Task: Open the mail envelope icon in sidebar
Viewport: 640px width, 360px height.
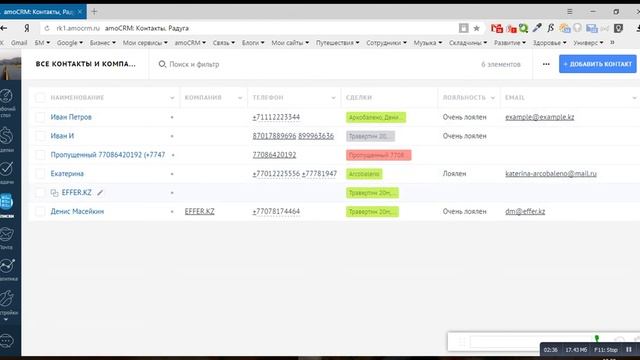Action: (6, 234)
